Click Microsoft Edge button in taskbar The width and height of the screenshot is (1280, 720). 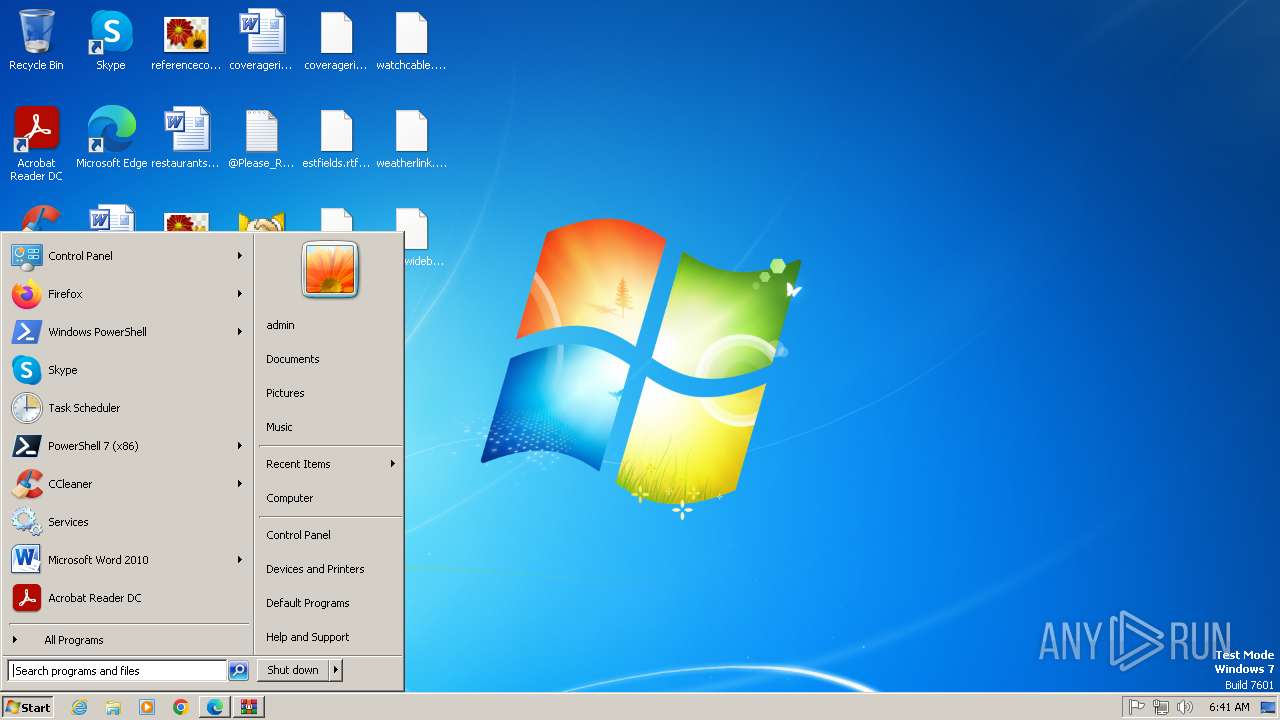[215, 707]
